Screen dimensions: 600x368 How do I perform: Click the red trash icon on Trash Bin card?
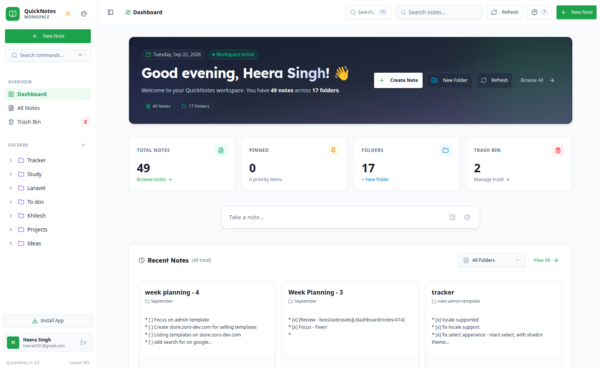pyautogui.click(x=558, y=150)
